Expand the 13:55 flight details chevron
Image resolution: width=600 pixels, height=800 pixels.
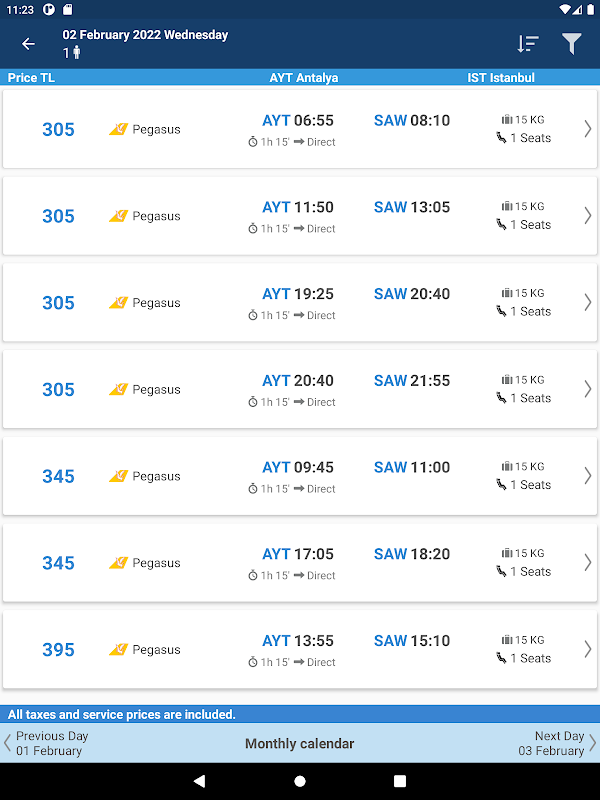[587, 650]
